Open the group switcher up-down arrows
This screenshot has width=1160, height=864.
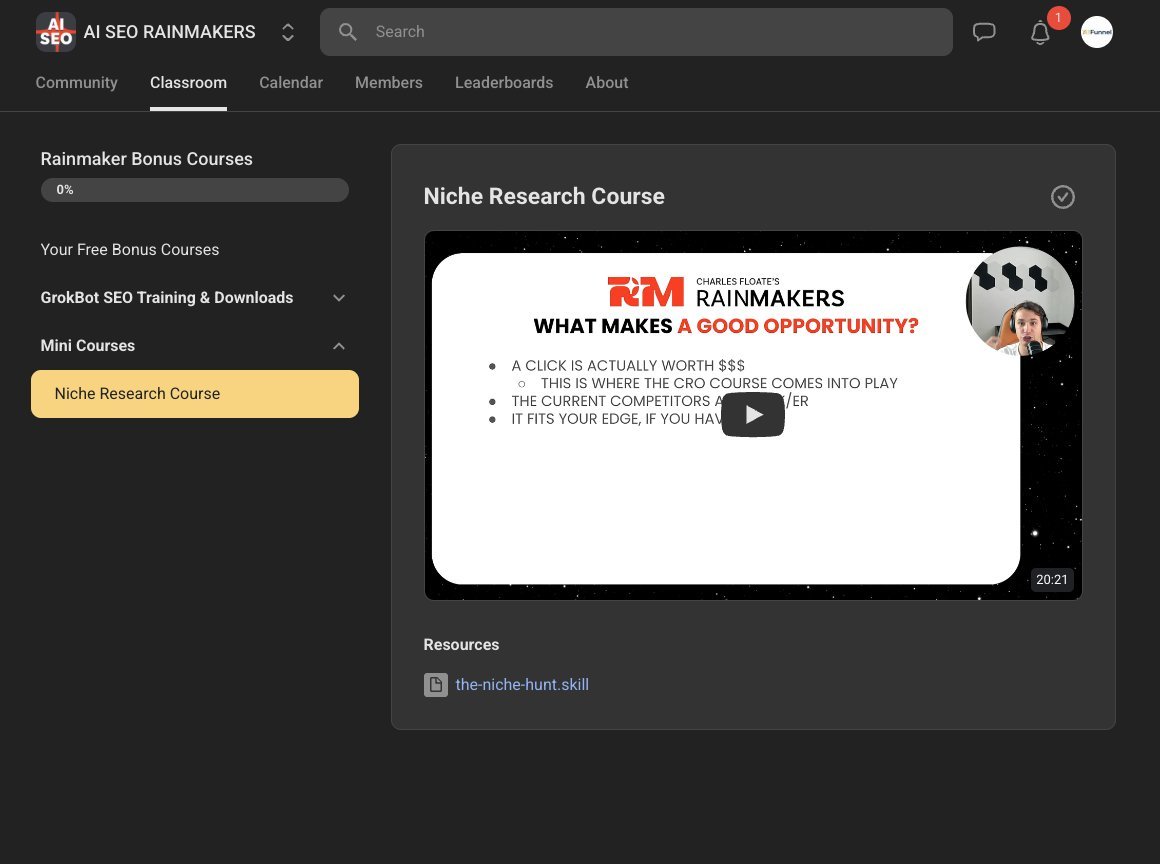[288, 32]
